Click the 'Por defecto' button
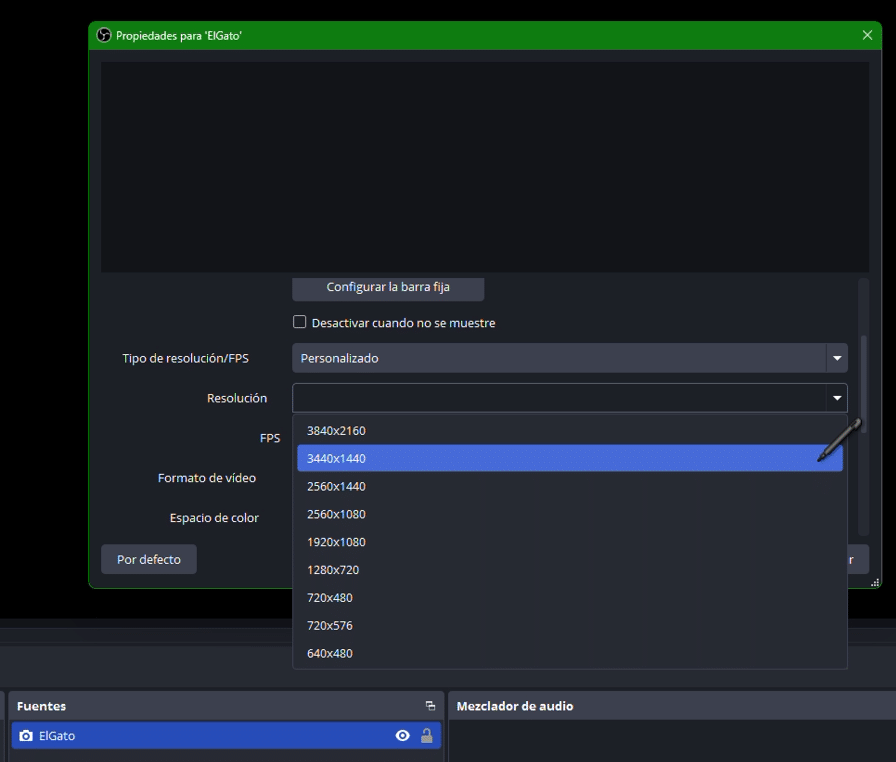 coord(149,559)
